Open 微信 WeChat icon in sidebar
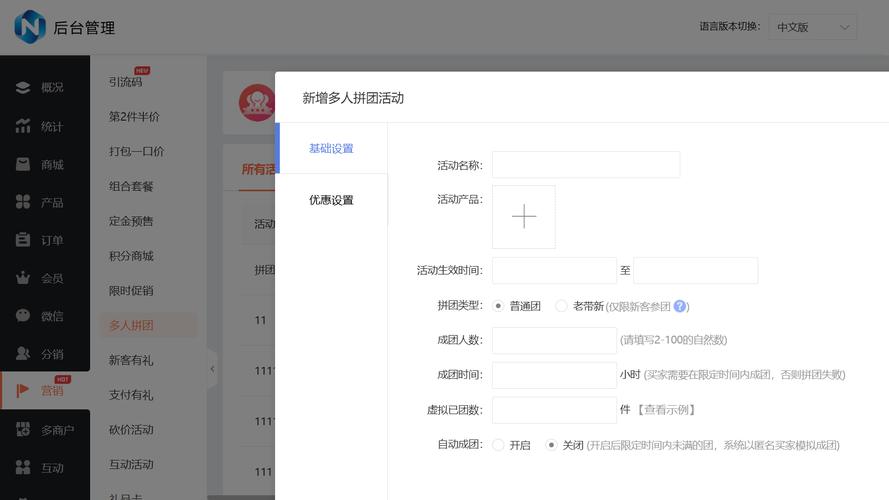The height and width of the screenshot is (500, 889). (23, 316)
